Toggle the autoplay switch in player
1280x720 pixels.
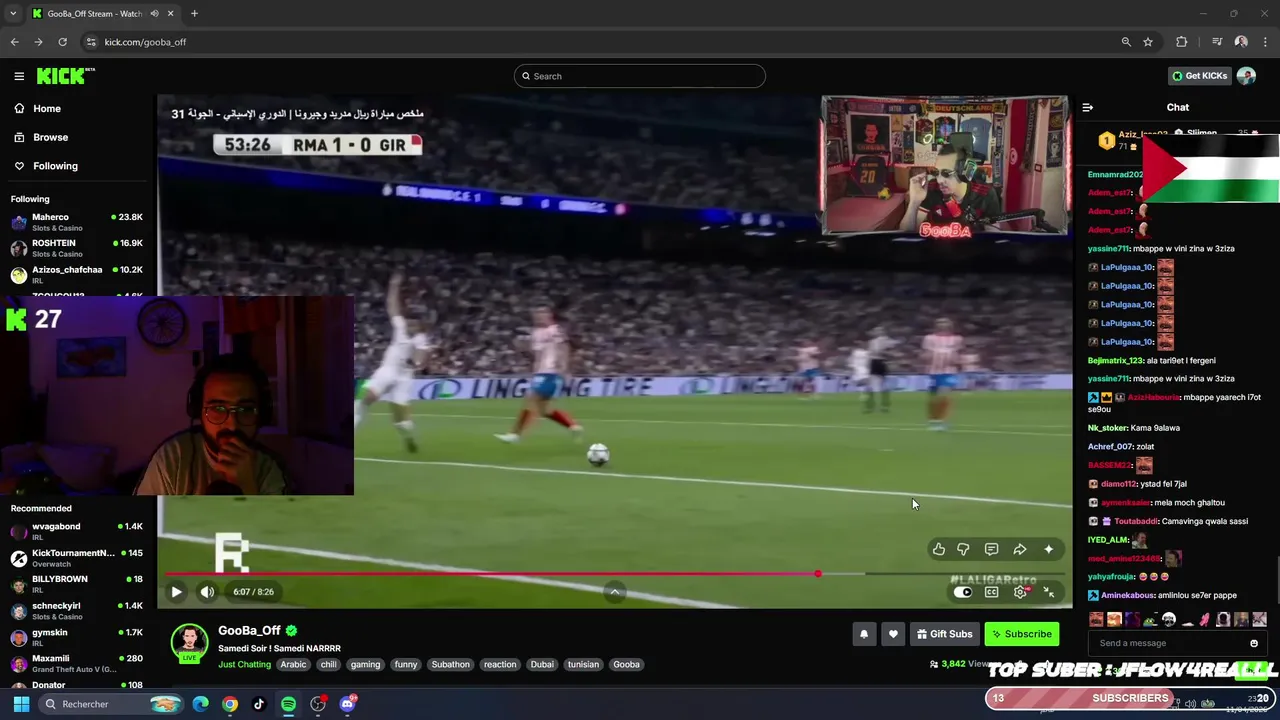[962, 592]
